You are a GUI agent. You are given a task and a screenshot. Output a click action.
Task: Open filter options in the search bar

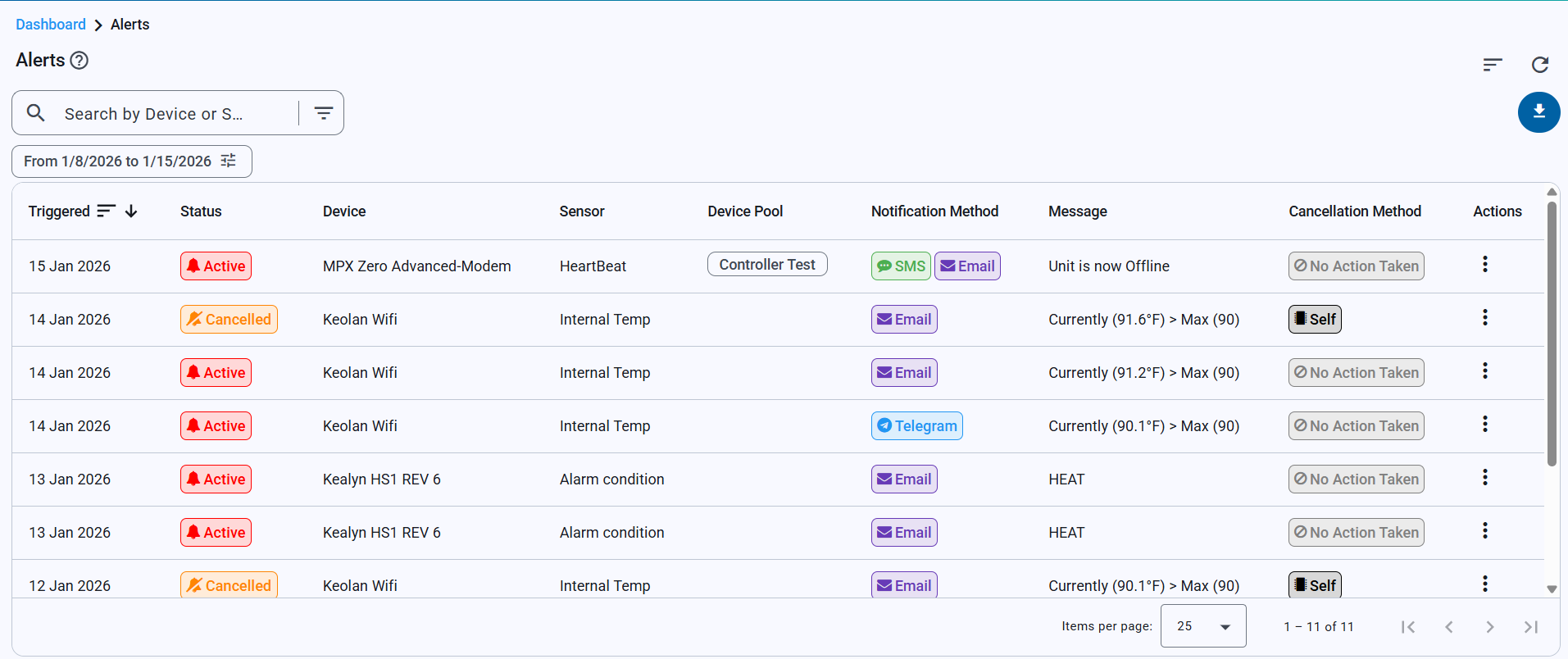pyautogui.click(x=324, y=113)
